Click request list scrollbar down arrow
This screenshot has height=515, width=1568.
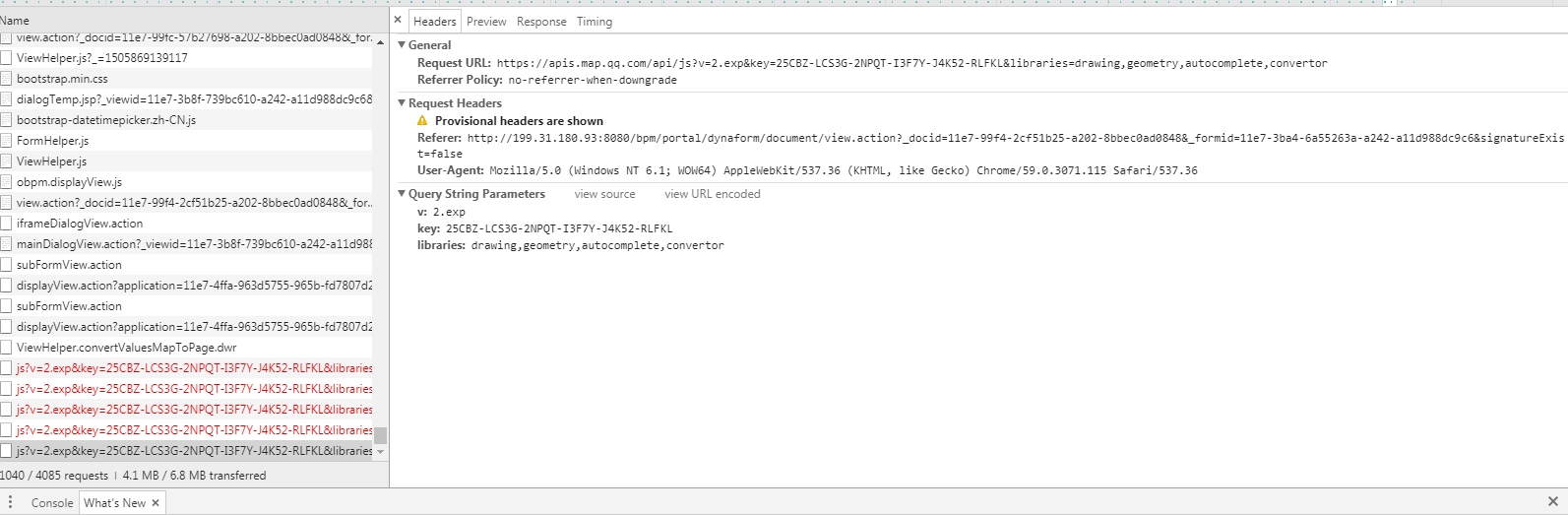(381, 452)
